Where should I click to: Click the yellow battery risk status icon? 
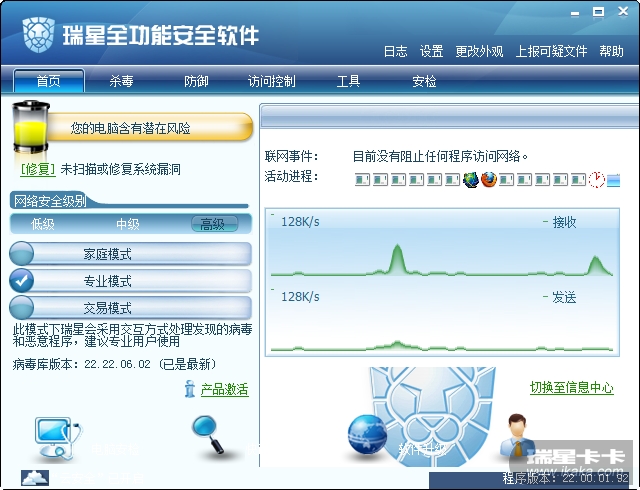pos(30,127)
